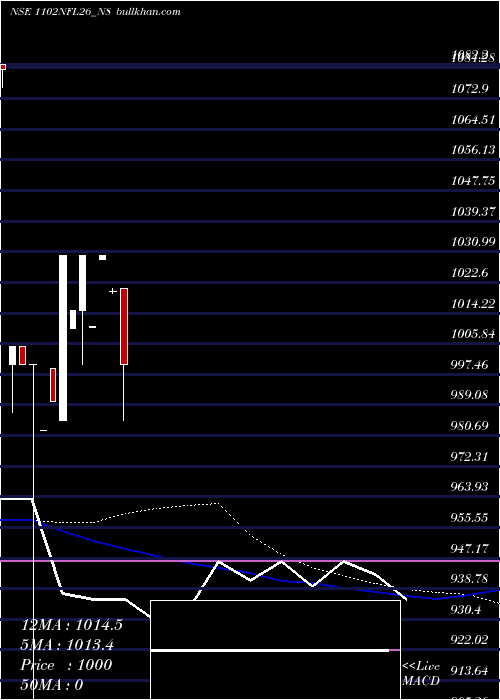This screenshot has width=500, height=700.
Task: Click the 972.31 price axis label
Action: pos(471,457)
